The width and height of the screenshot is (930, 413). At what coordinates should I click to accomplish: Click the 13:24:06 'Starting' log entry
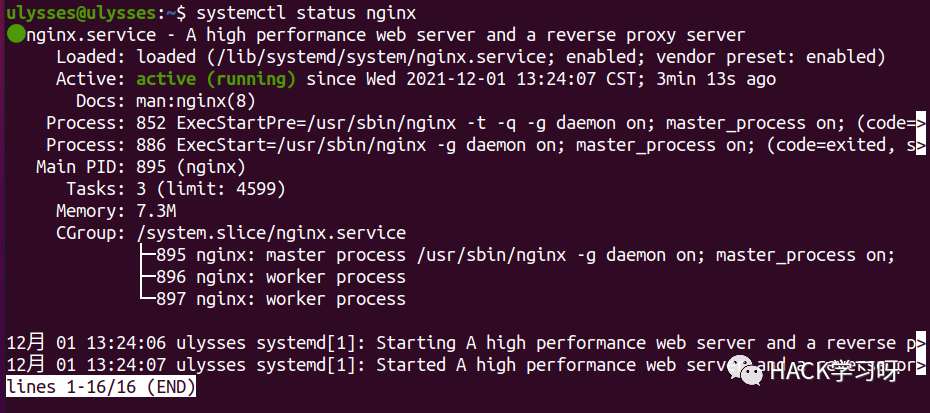tap(460, 343)
